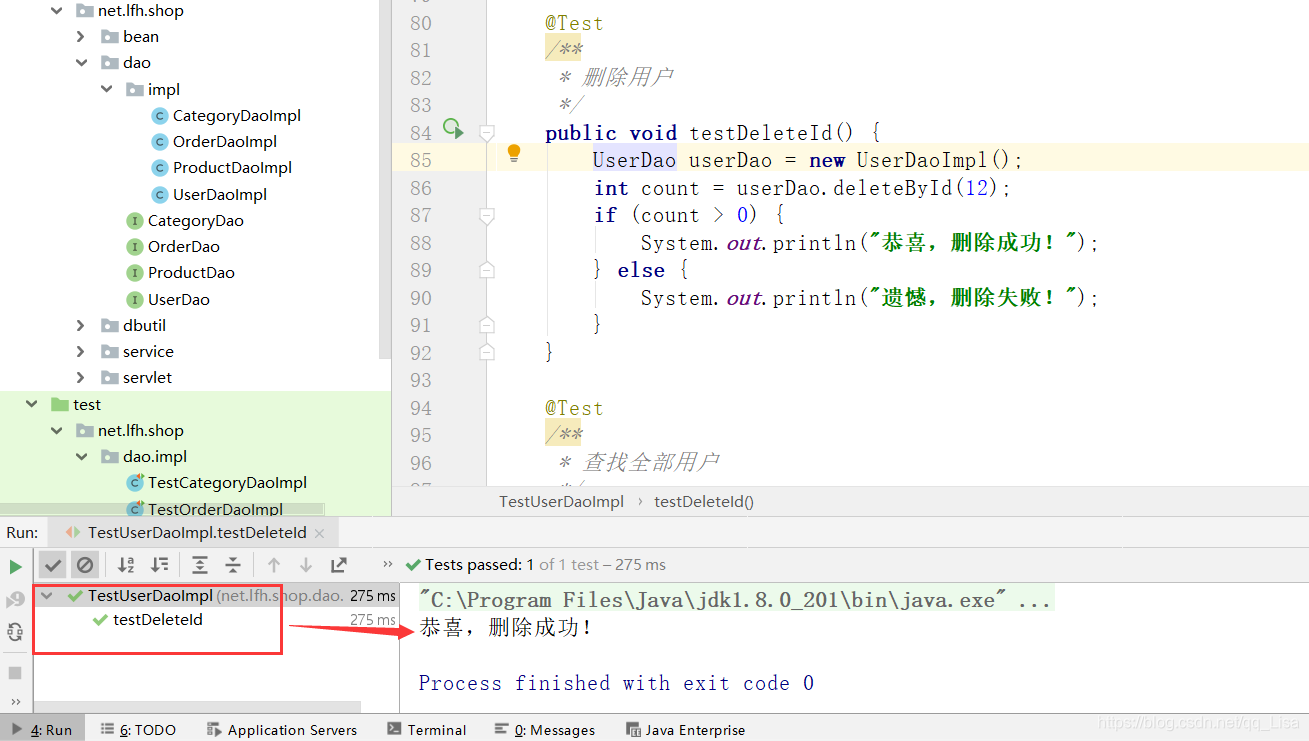Go to previous failed test arrow

click(x=274, y=565)
